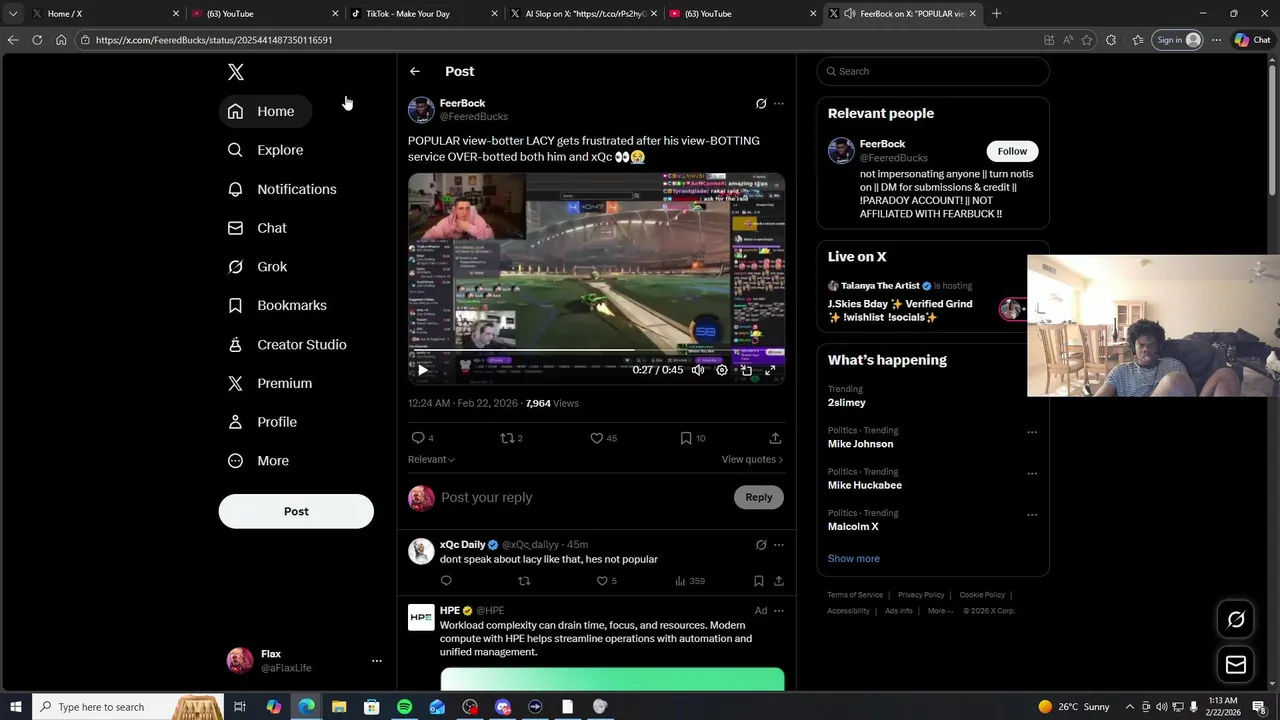Viewport: 1280px width, 720px height.
Task: Toggle picture-in-picture on video
Action: (746, 370)
